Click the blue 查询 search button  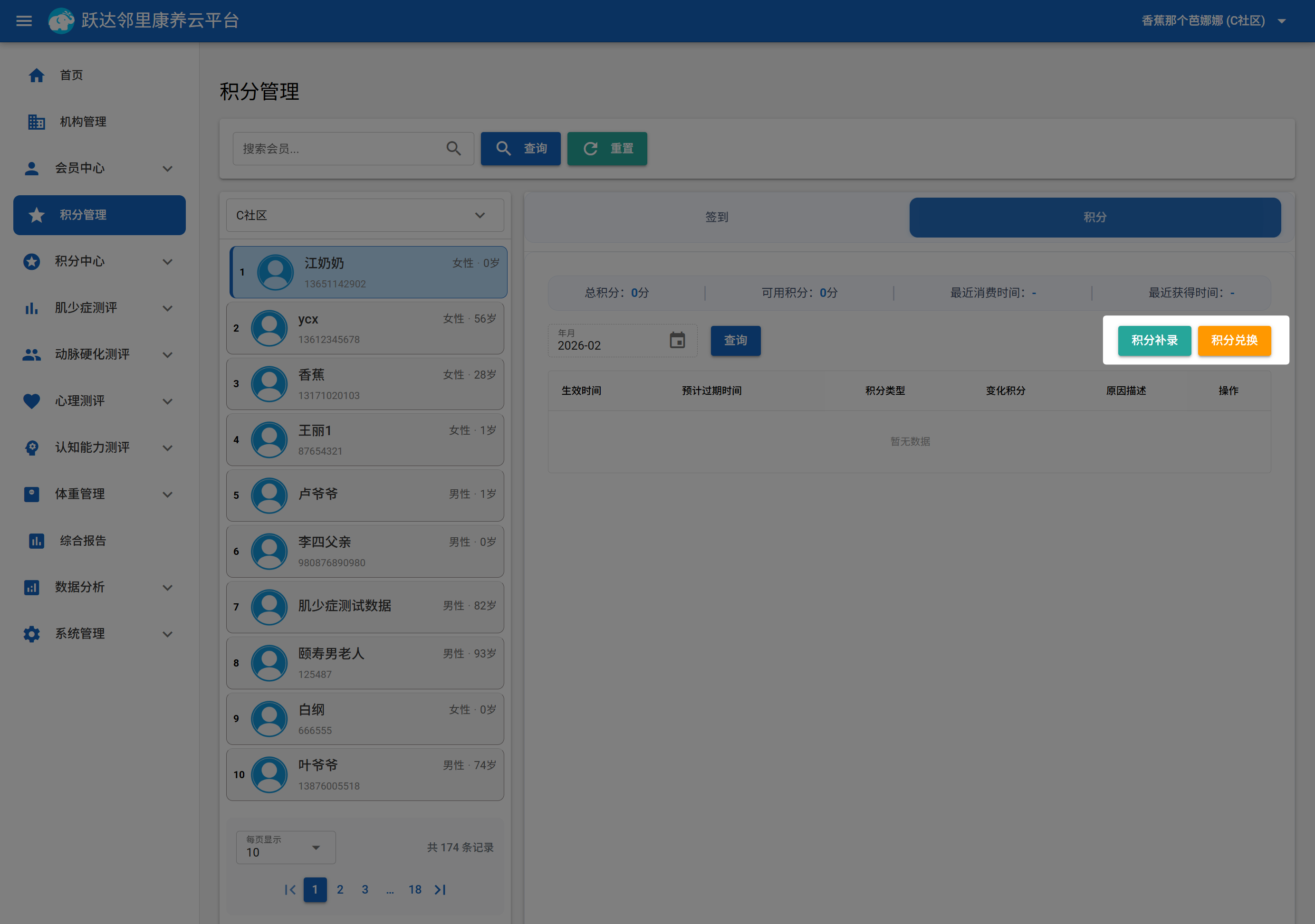pos(520,149)
